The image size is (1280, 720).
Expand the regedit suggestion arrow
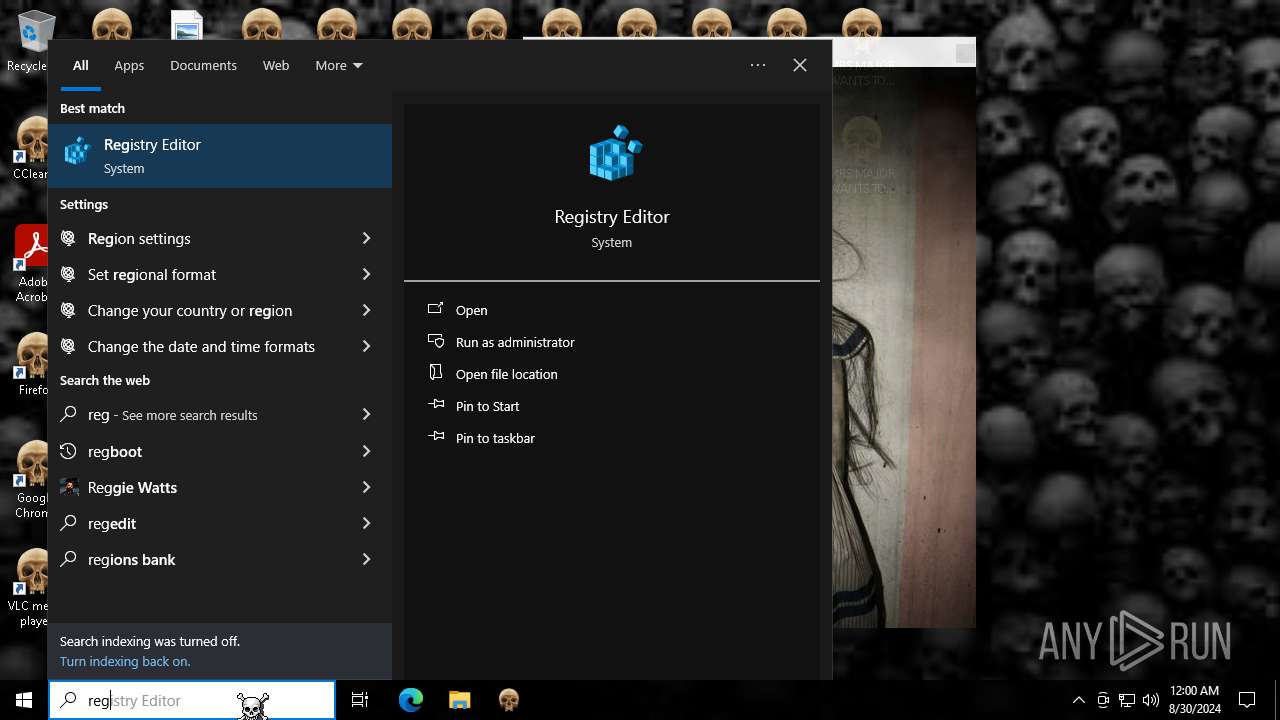(x=366, y=523)
